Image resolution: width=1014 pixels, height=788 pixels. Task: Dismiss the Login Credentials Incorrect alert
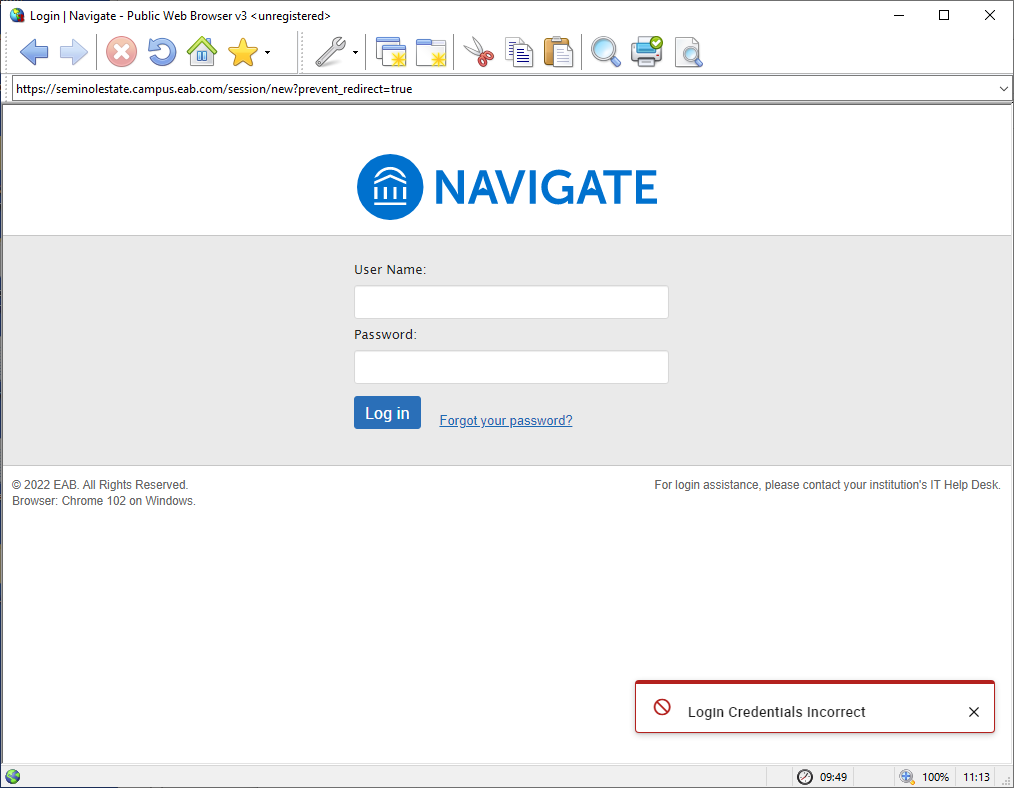click(974, 712)
